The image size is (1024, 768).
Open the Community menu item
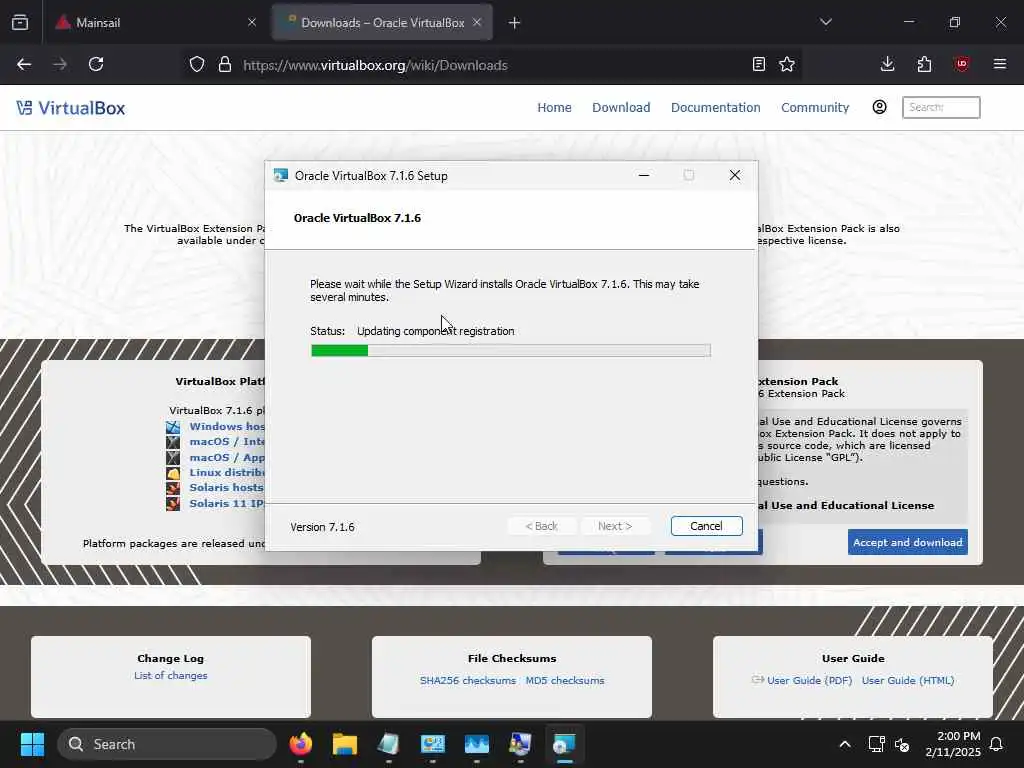(x=814, y=107)
